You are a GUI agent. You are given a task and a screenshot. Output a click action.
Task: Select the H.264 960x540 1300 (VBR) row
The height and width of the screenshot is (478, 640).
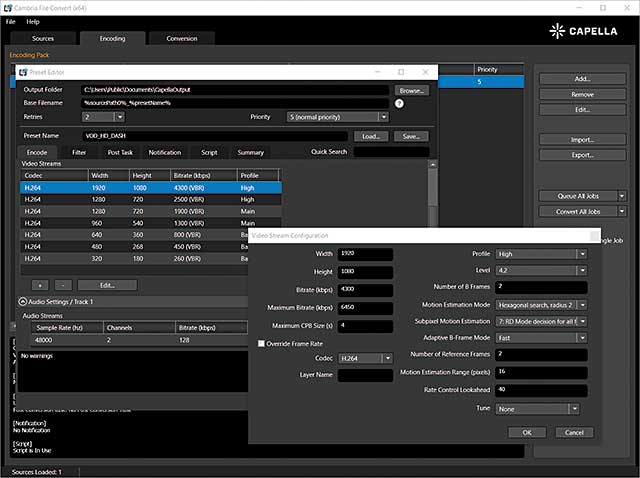(x=151, y=223)
